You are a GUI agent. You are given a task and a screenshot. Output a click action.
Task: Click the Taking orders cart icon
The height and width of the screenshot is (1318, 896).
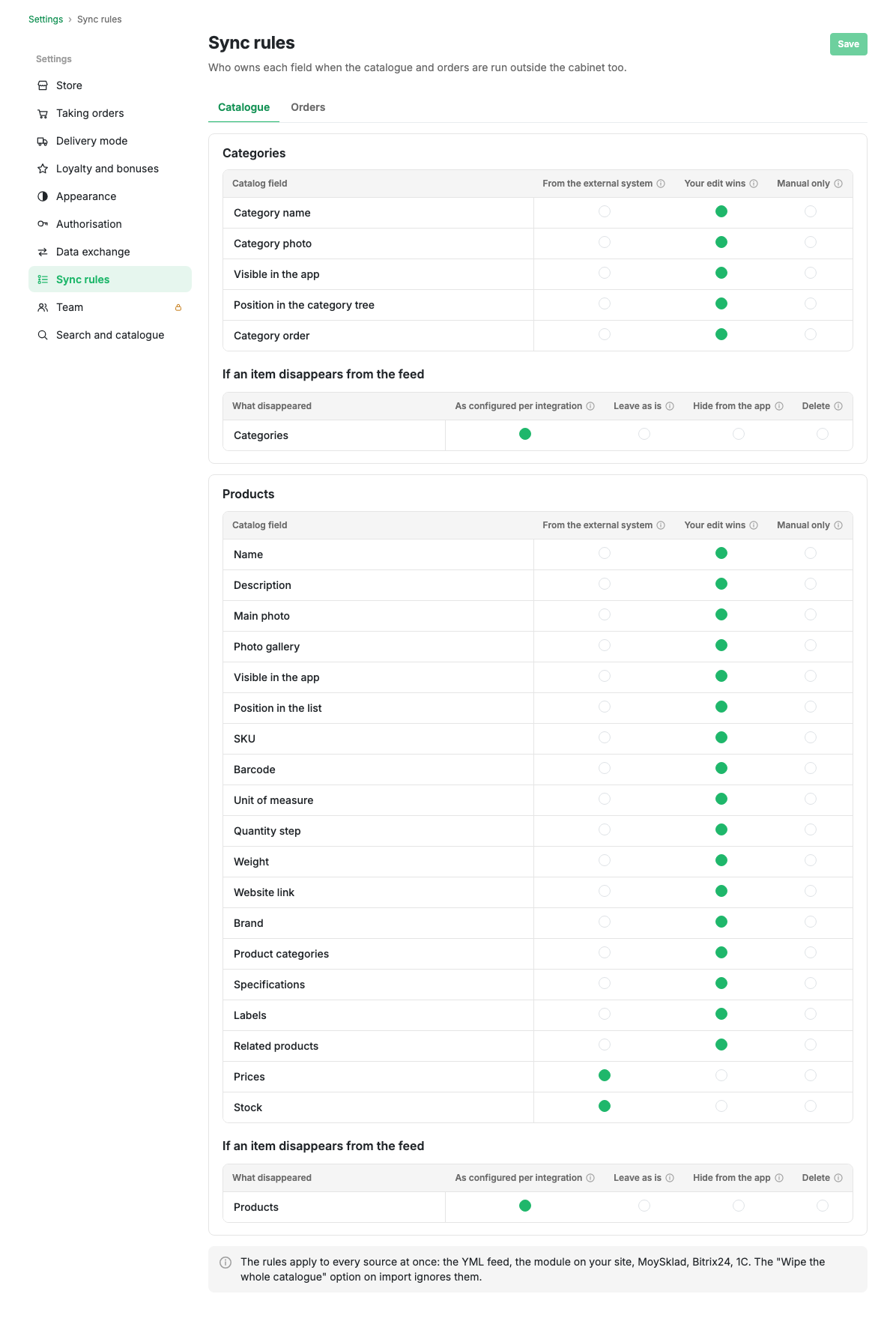click(43, 113)
